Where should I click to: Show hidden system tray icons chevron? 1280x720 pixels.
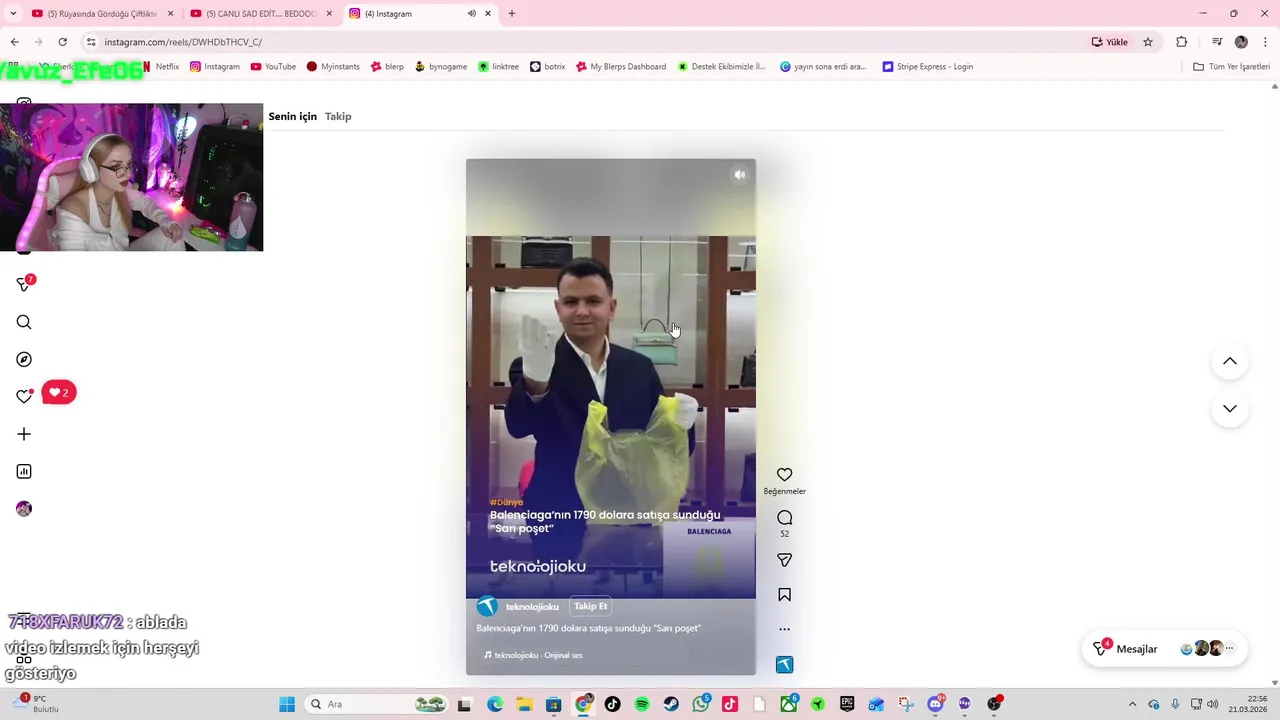(1132, 704)
